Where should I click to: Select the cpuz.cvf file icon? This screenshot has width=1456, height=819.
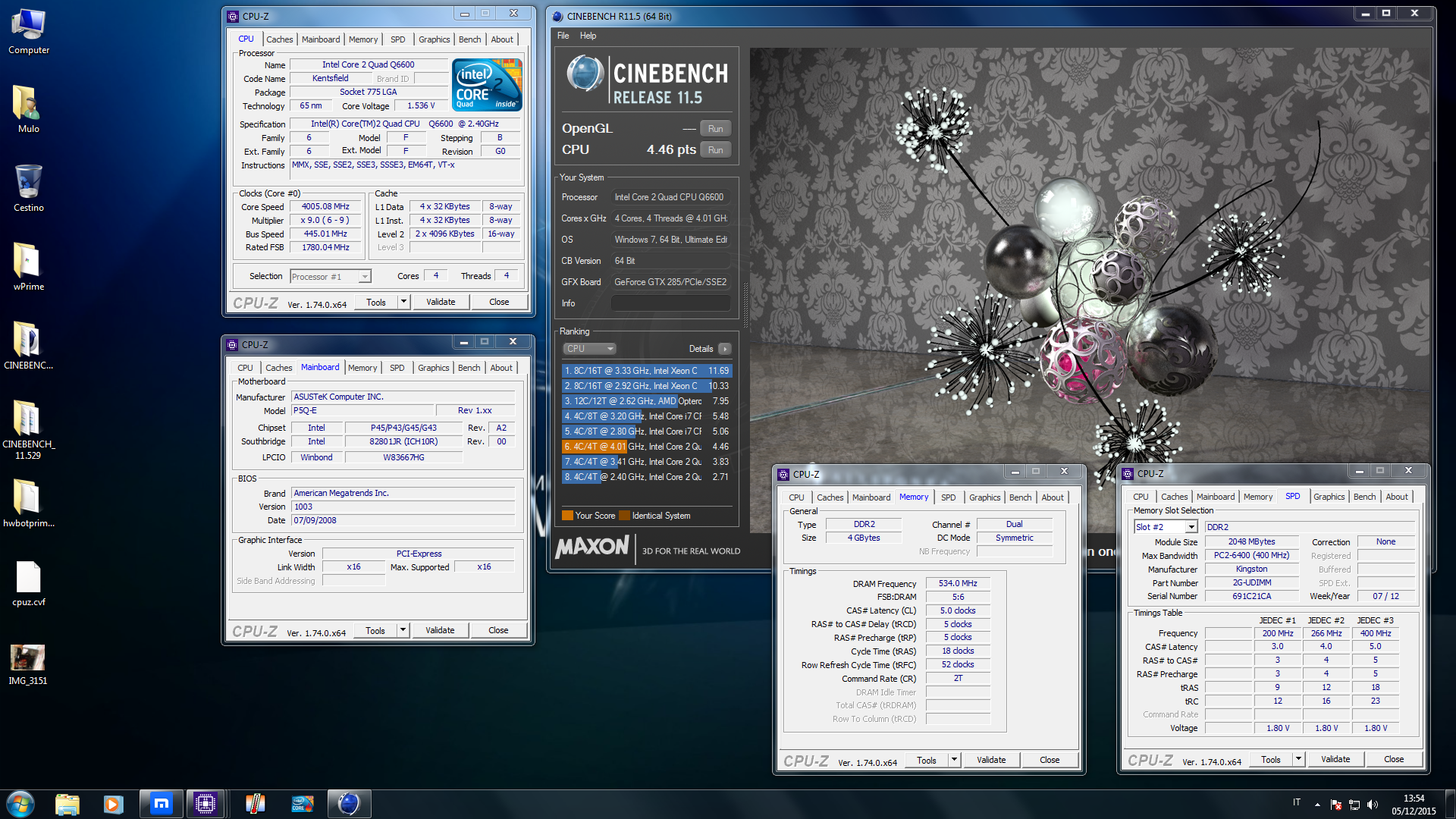(x=29, y=584)
